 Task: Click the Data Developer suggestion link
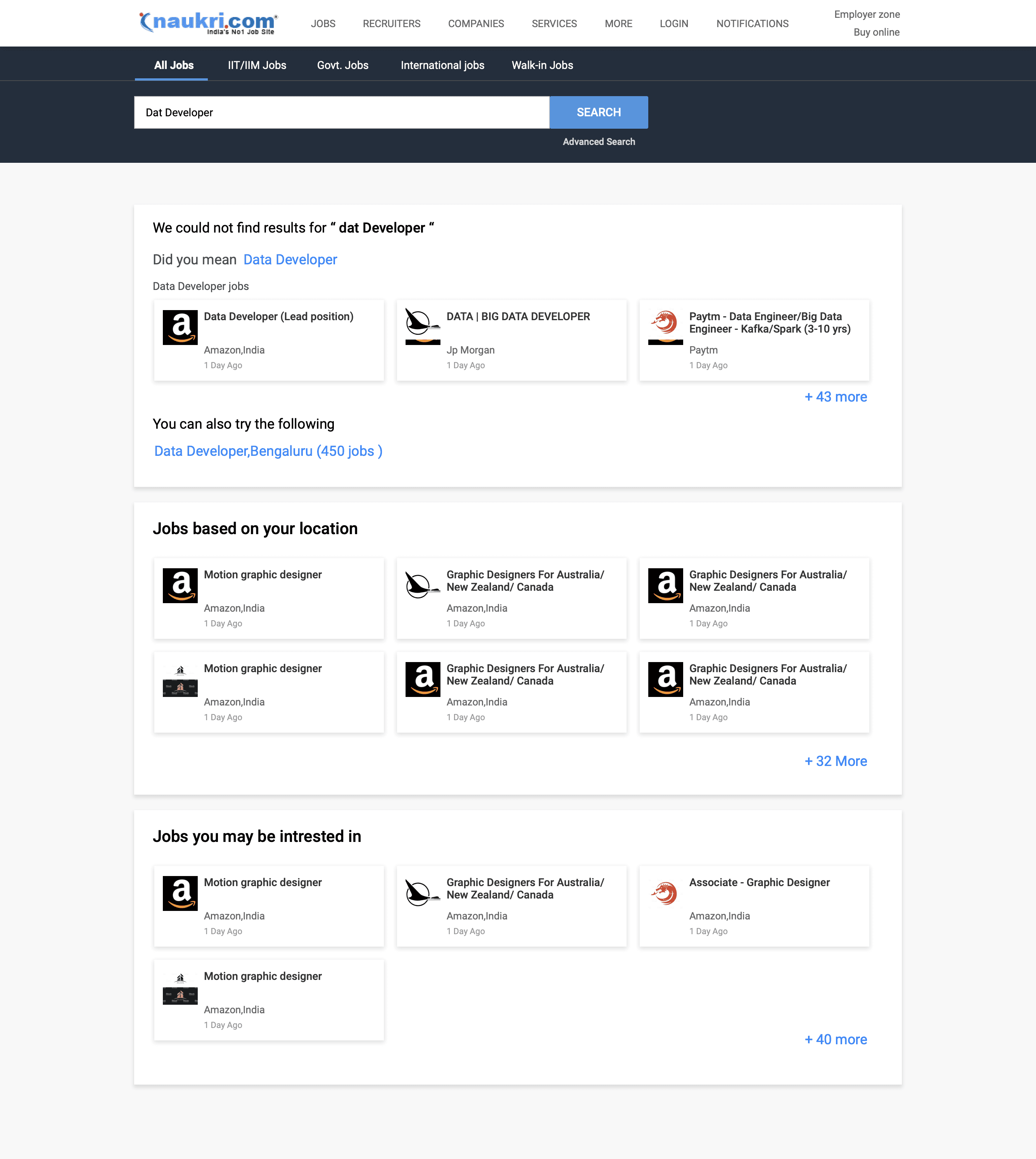point(290,259)
